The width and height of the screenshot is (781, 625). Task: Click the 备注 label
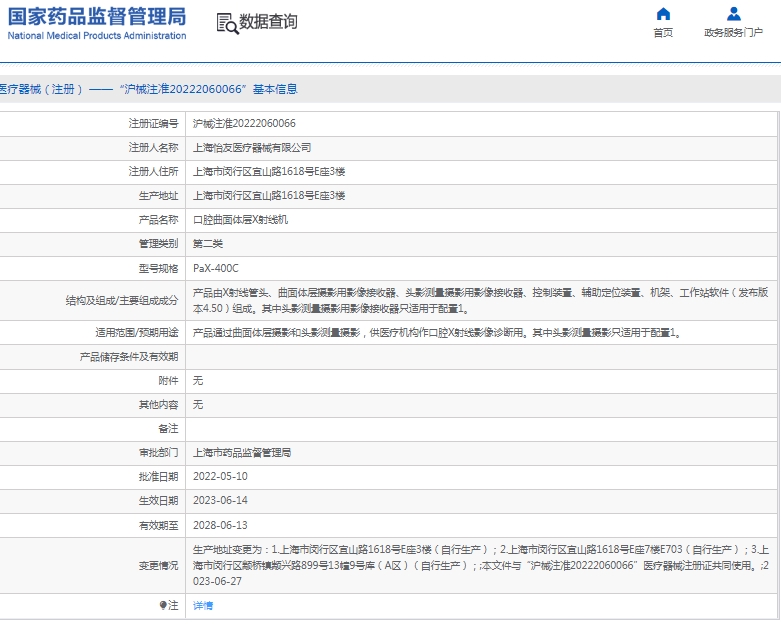[168, 428]
